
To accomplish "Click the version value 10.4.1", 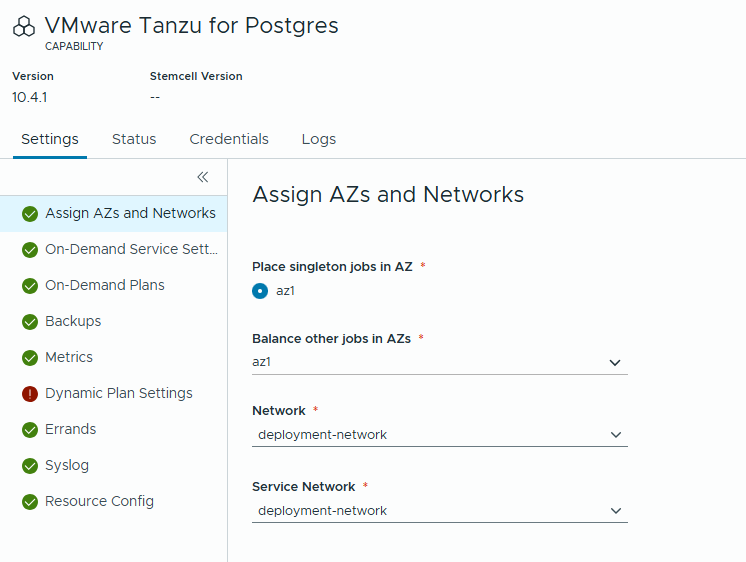I will pos(29,98).
